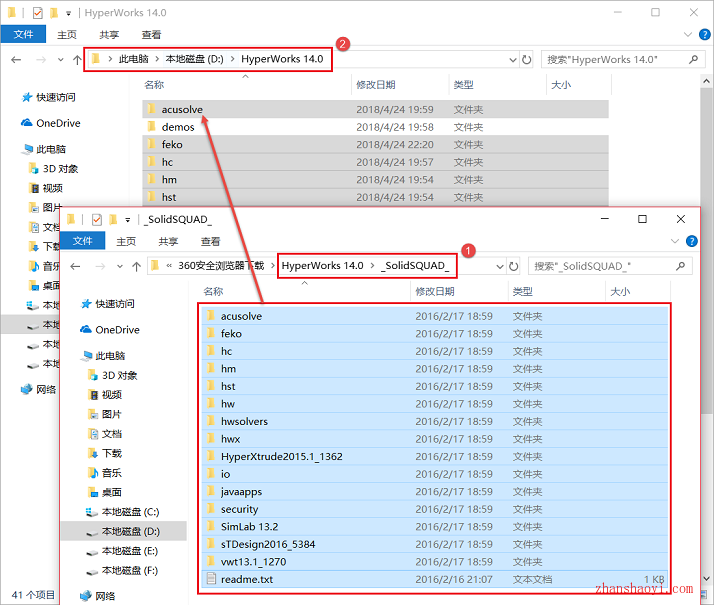Click back arrow in HyperWorks 14.0 window
714x605 pixels.
(x=16, y=60)
